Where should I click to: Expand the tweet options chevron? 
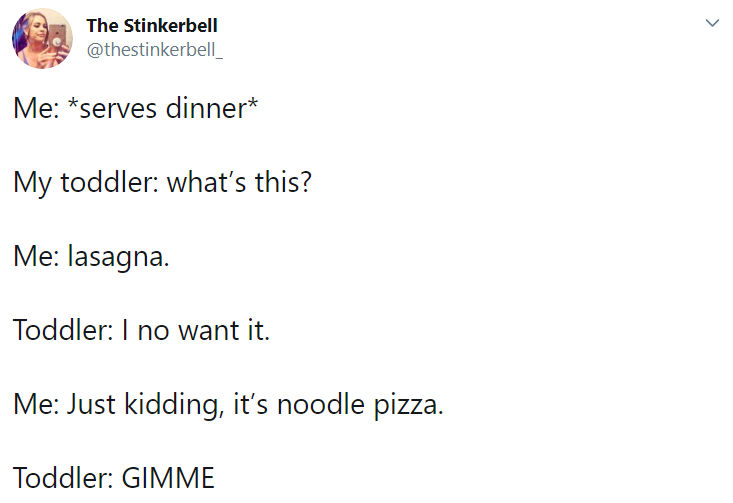point(712,23)
